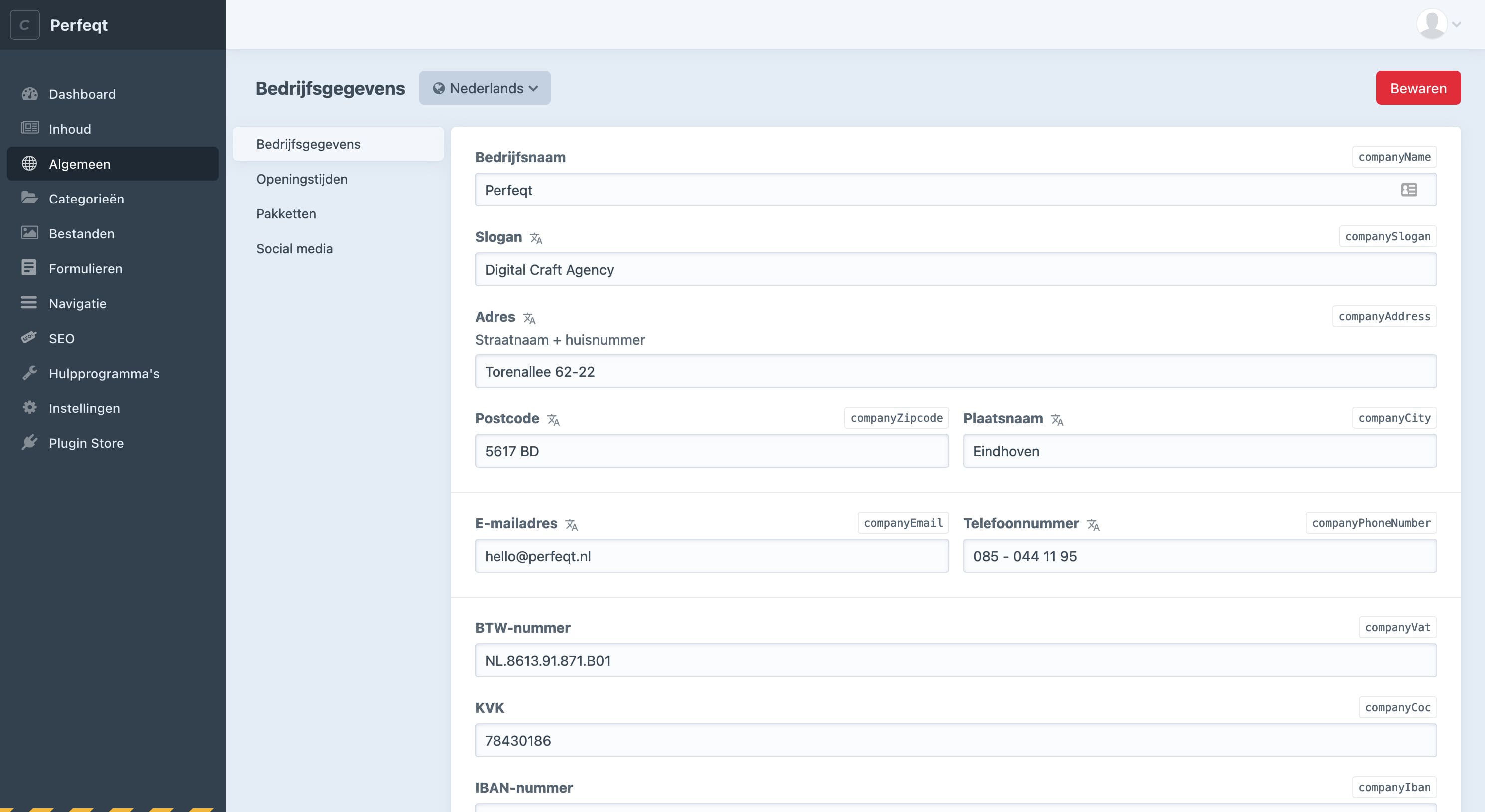Click the translate icon beside Postcode

pos(553,419)
